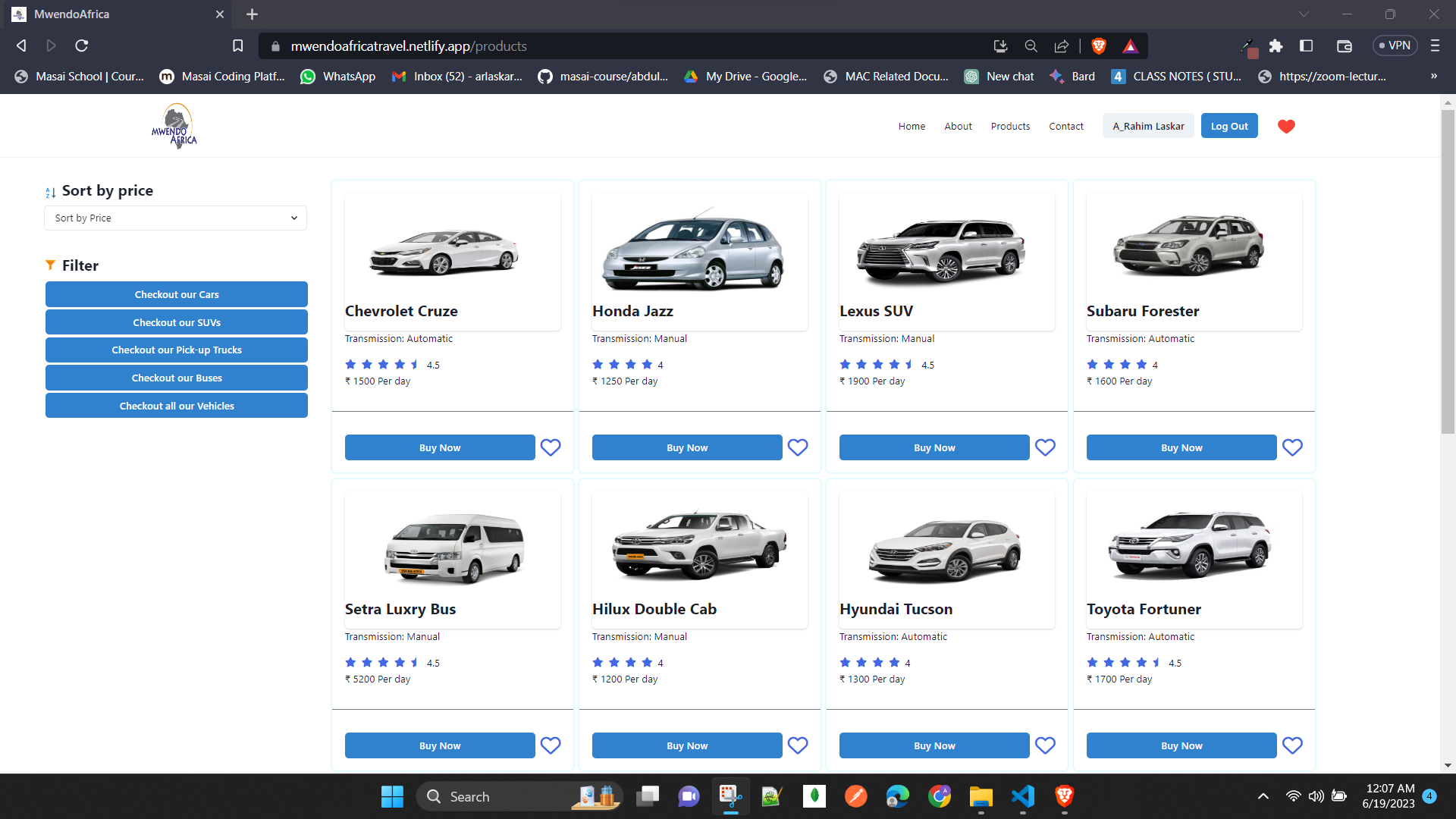Reload the page with the refresh icon
Viewport: 1456px width, 819px height.
[82, 46]
